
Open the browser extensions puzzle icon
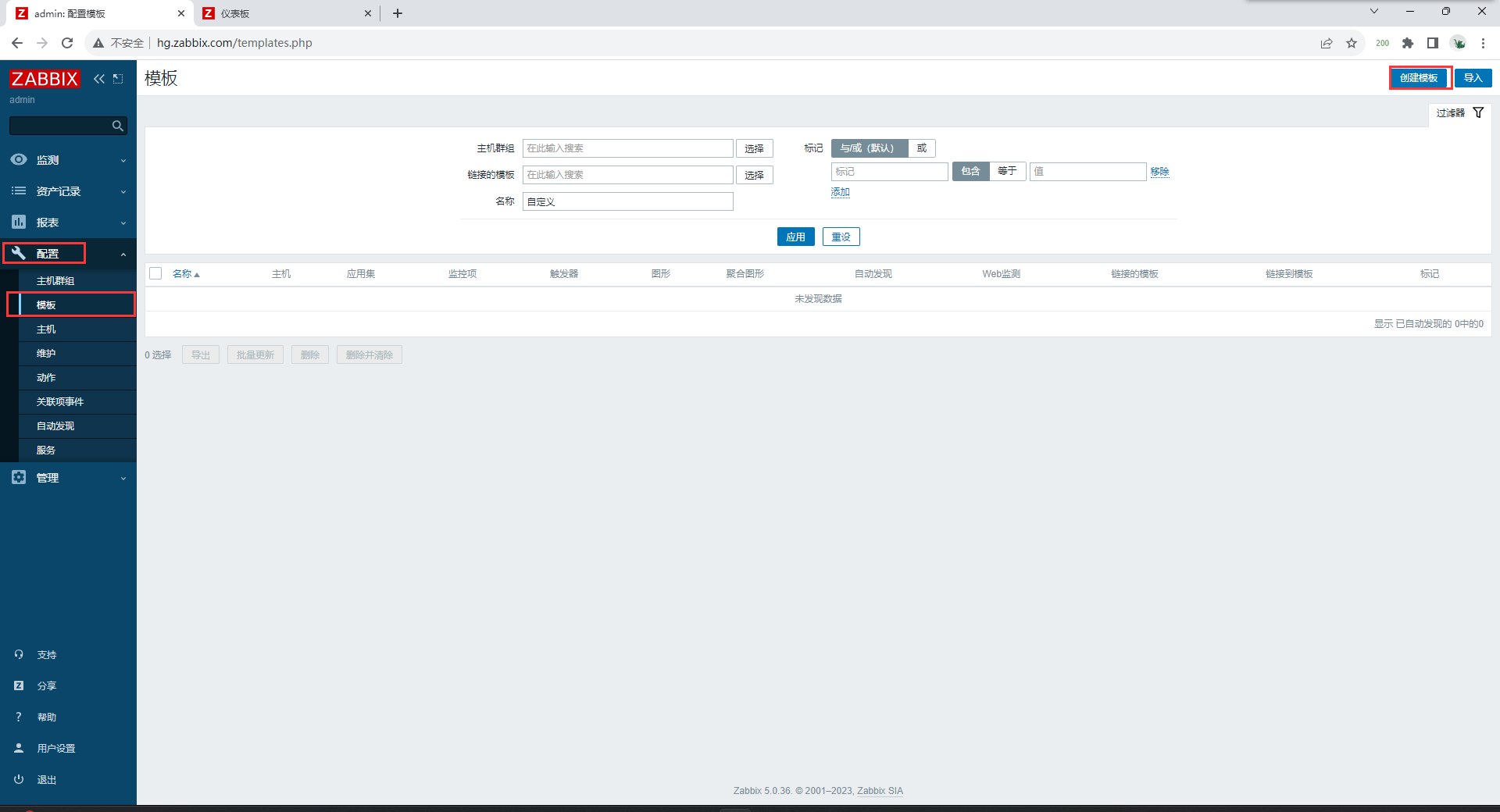(x=1408, y=43)
